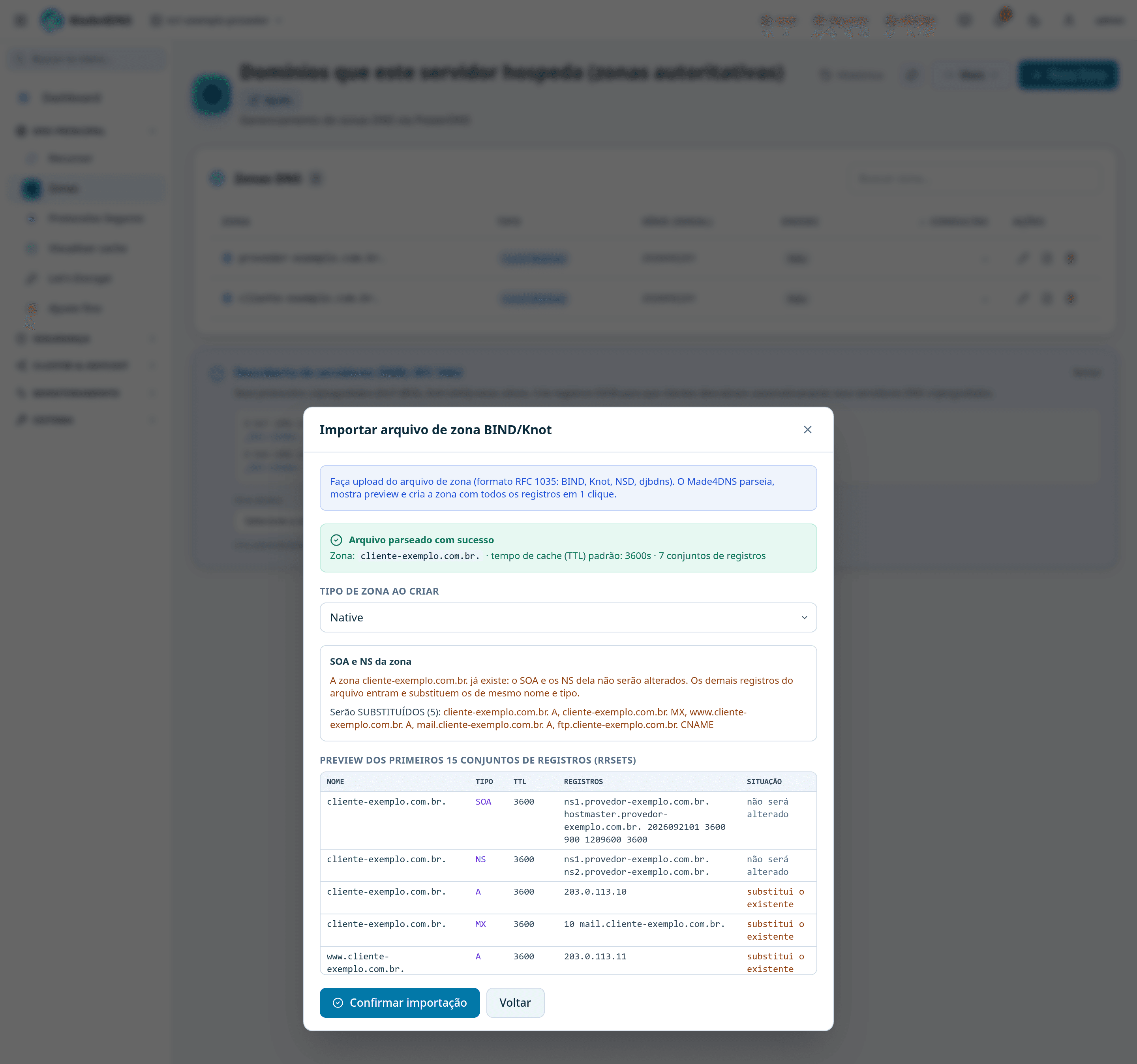Click the TIPO column header

click(x=484, y=782)
